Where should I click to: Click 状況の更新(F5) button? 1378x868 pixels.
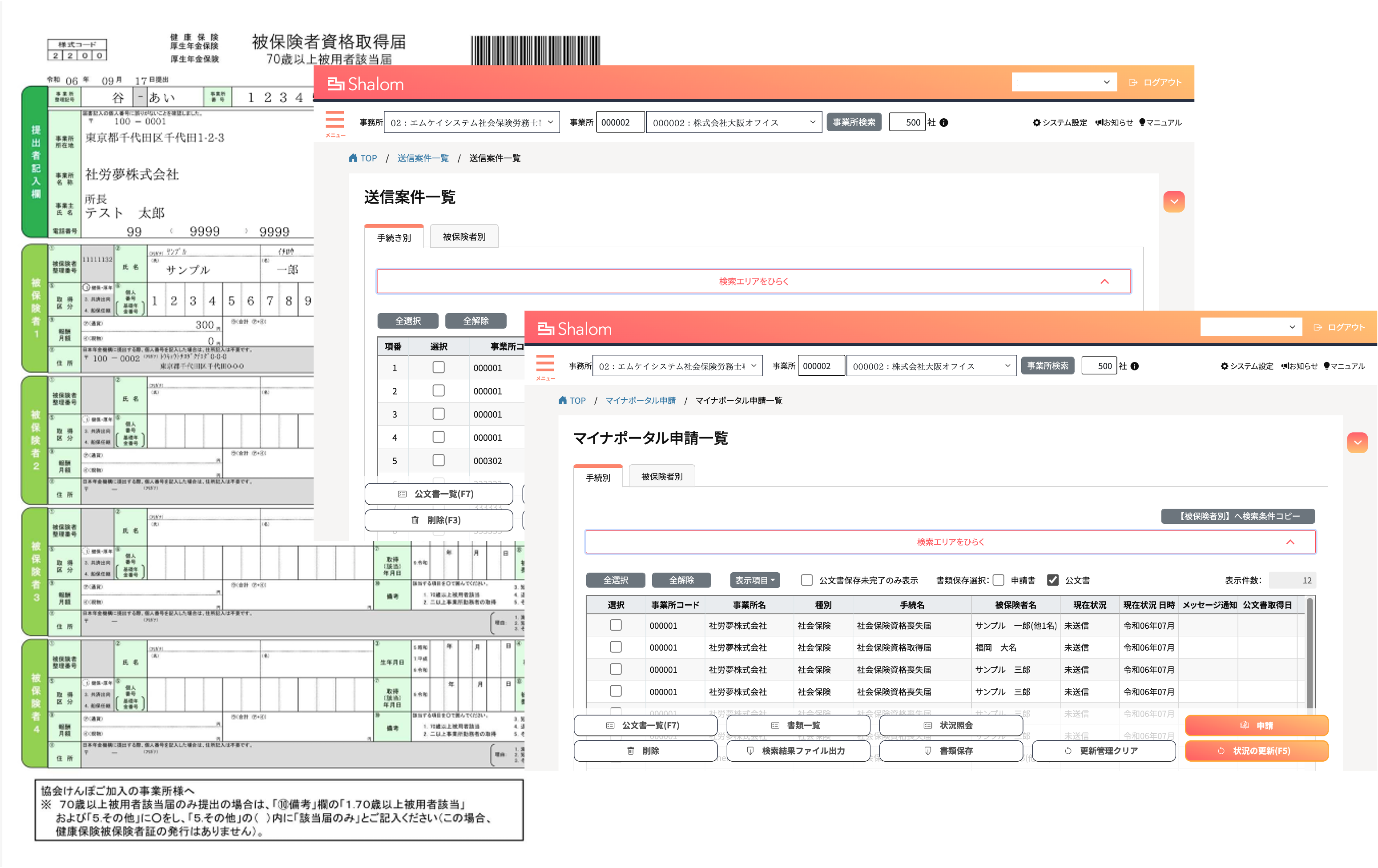tap(1256, 751)
